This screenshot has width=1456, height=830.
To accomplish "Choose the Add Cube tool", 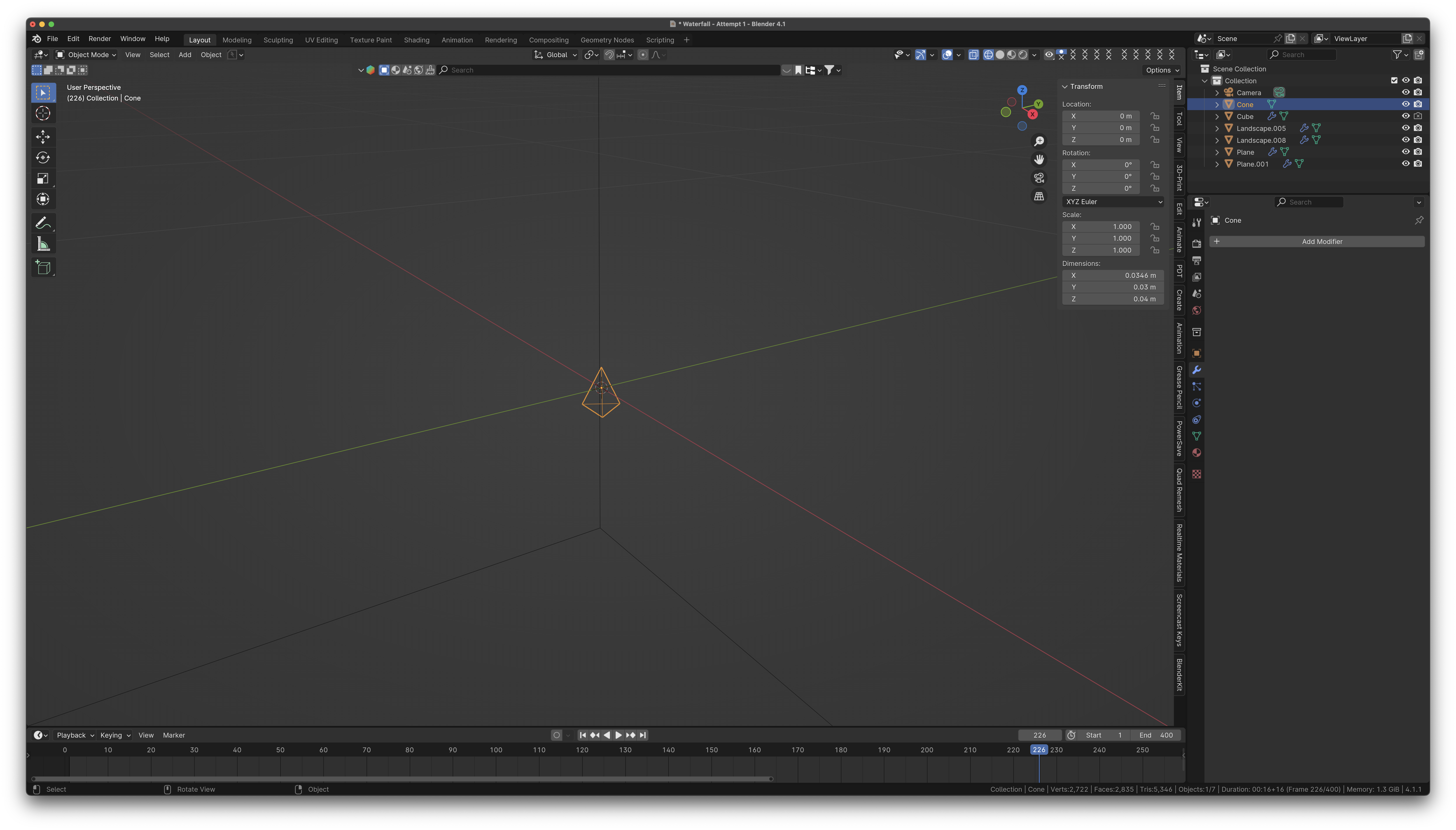I will click(43, 267).
